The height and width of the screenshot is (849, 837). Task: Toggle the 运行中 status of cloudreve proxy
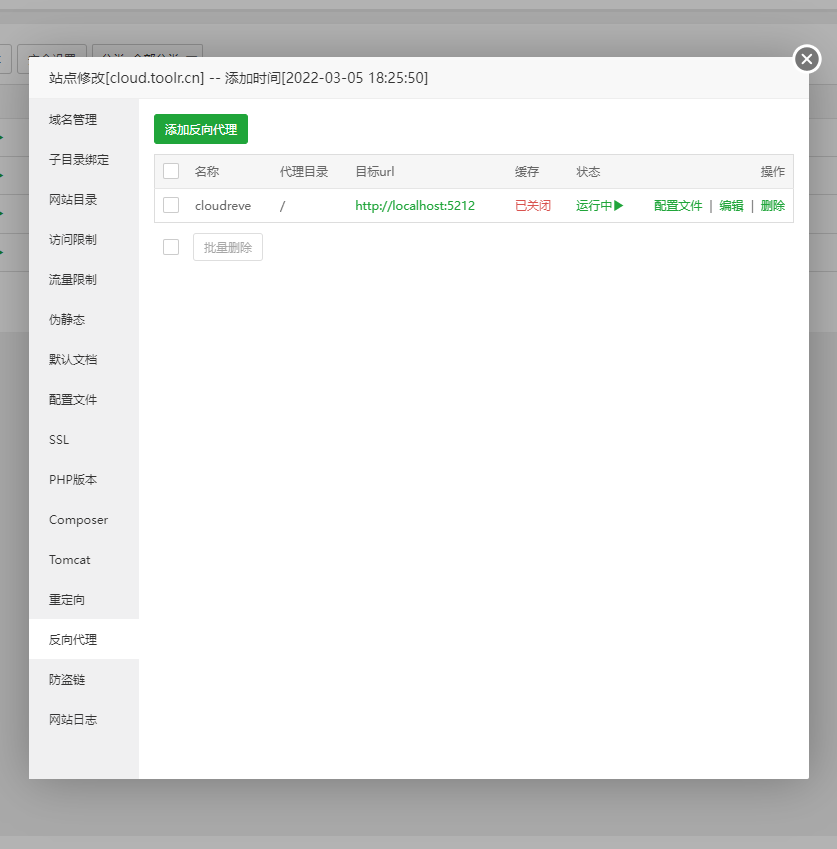pos(600,206)
